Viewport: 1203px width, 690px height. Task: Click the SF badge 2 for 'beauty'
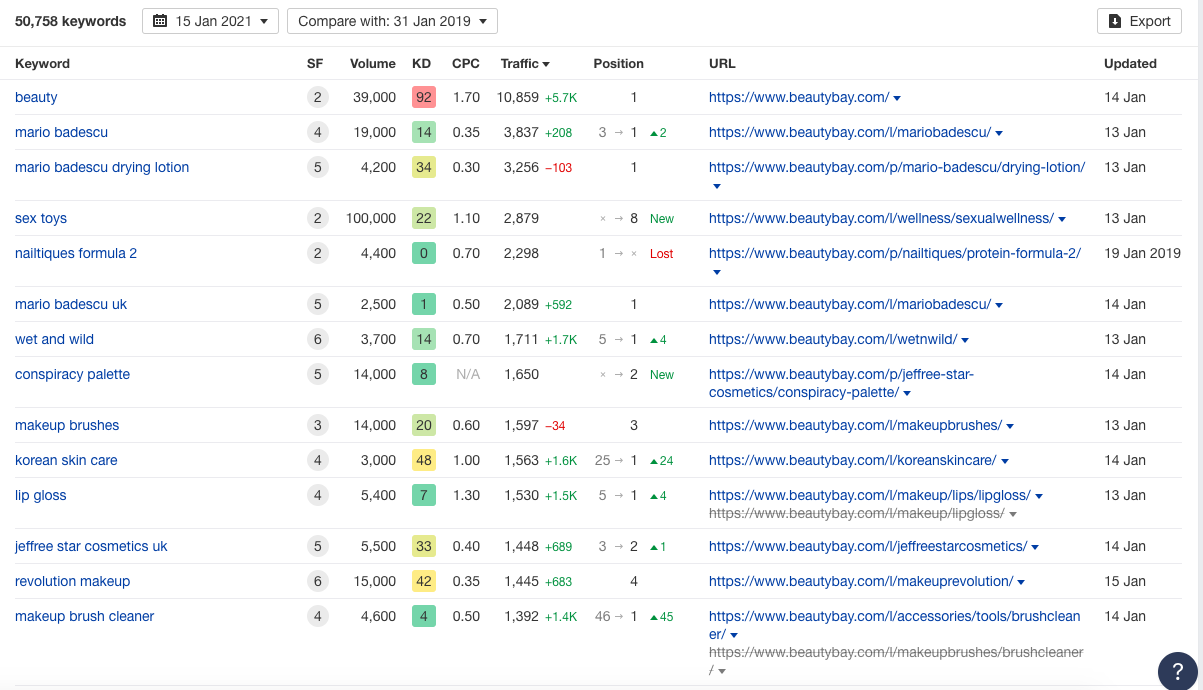click(318, 97)
